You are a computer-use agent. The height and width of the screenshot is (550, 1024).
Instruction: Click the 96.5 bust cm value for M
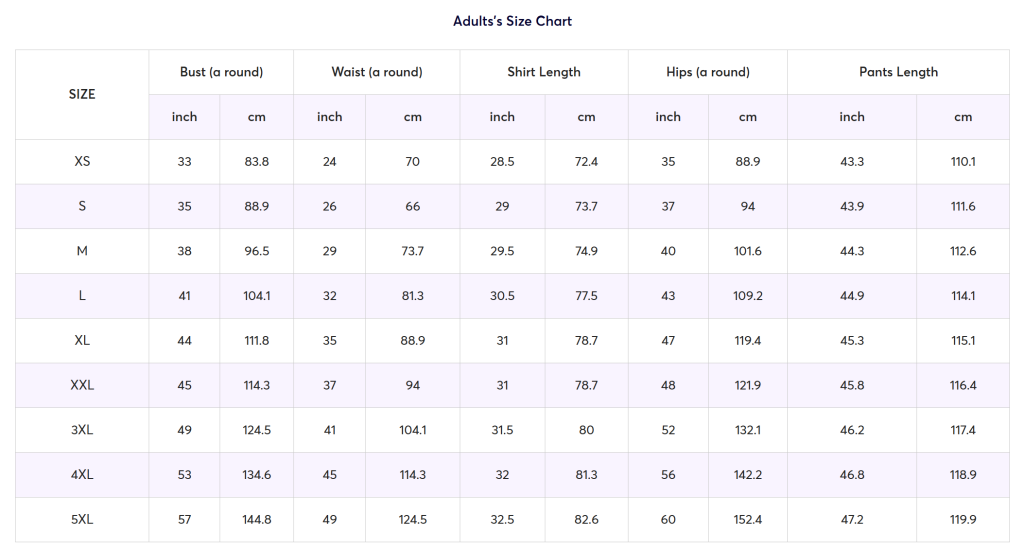(257, 251)
